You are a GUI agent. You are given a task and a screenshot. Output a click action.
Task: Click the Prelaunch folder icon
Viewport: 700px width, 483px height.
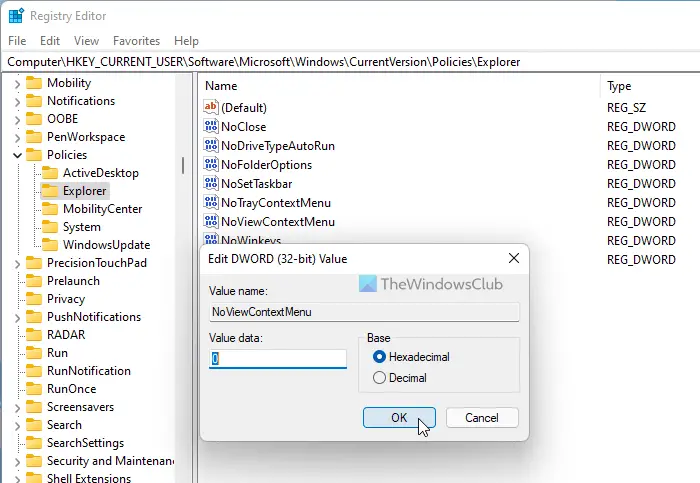pyautogui.click(x=34, y=281)
